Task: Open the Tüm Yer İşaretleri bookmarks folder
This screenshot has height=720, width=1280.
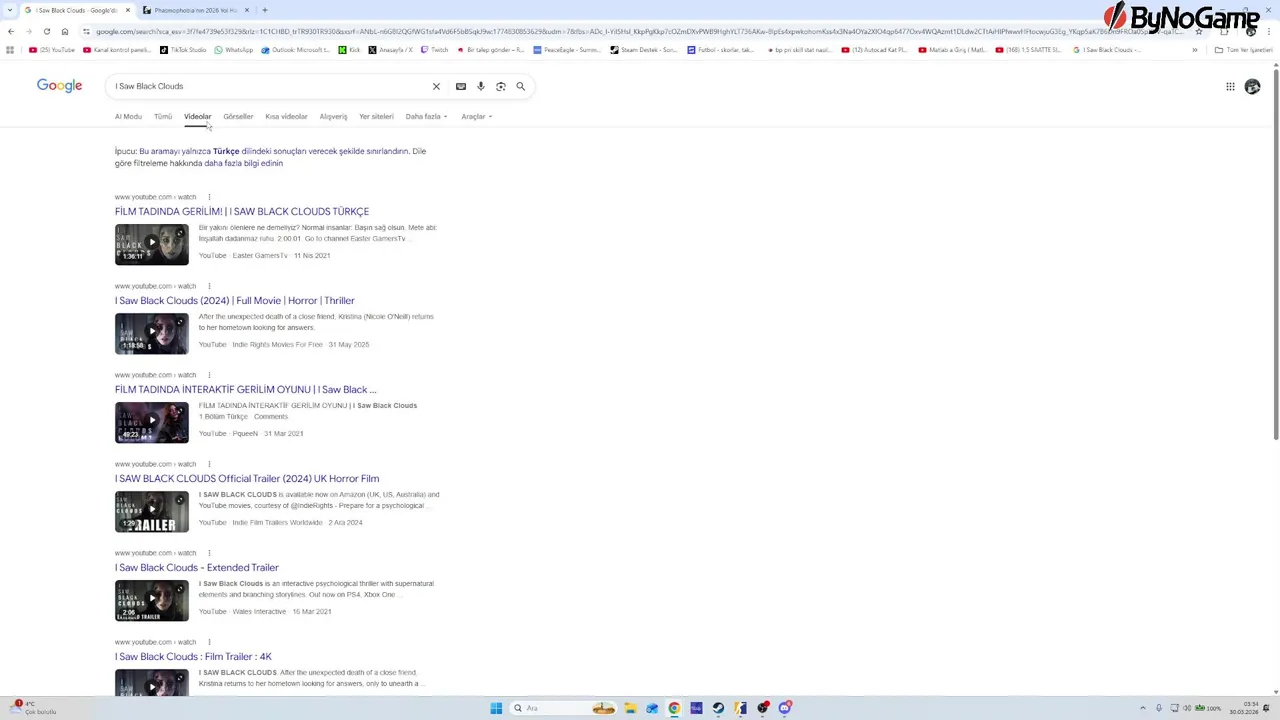Action: (1244, 49)
